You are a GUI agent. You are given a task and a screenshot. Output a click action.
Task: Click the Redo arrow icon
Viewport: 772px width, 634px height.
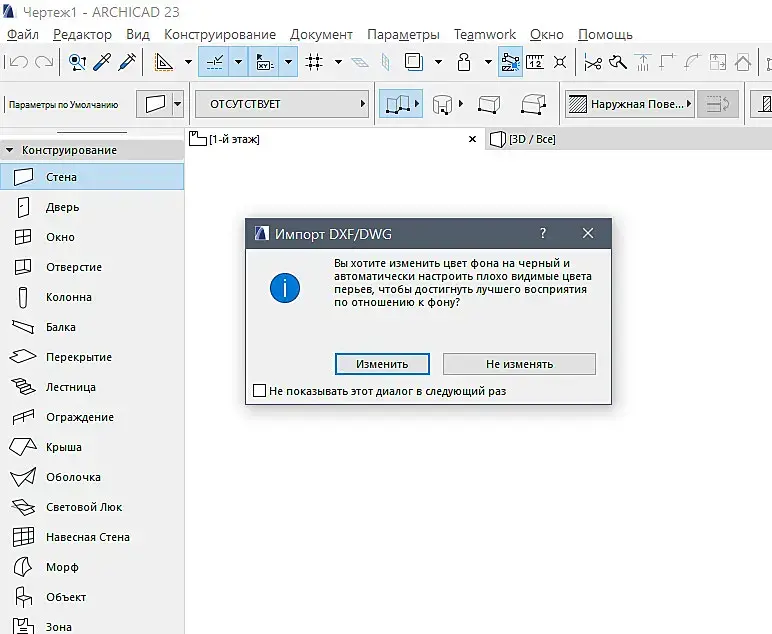[44, 62]
